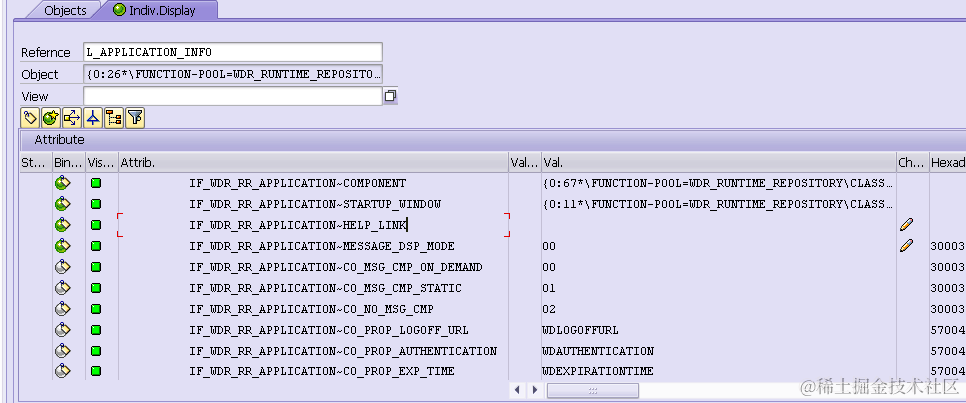
Task: Click green visibility square of CO_PROP_AUTHENTICATION row
Action: 95,351
